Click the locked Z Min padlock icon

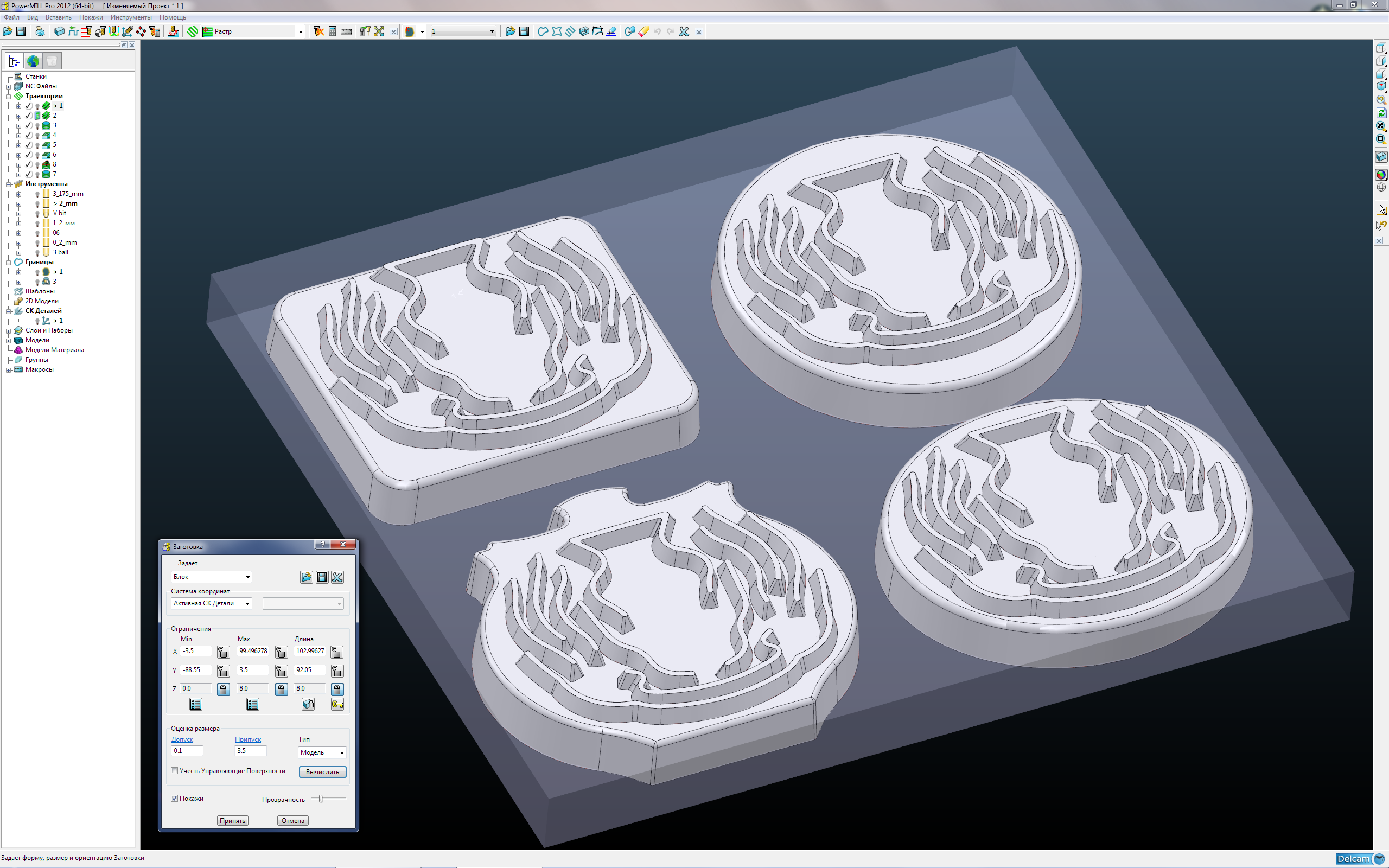coord(224,689)
